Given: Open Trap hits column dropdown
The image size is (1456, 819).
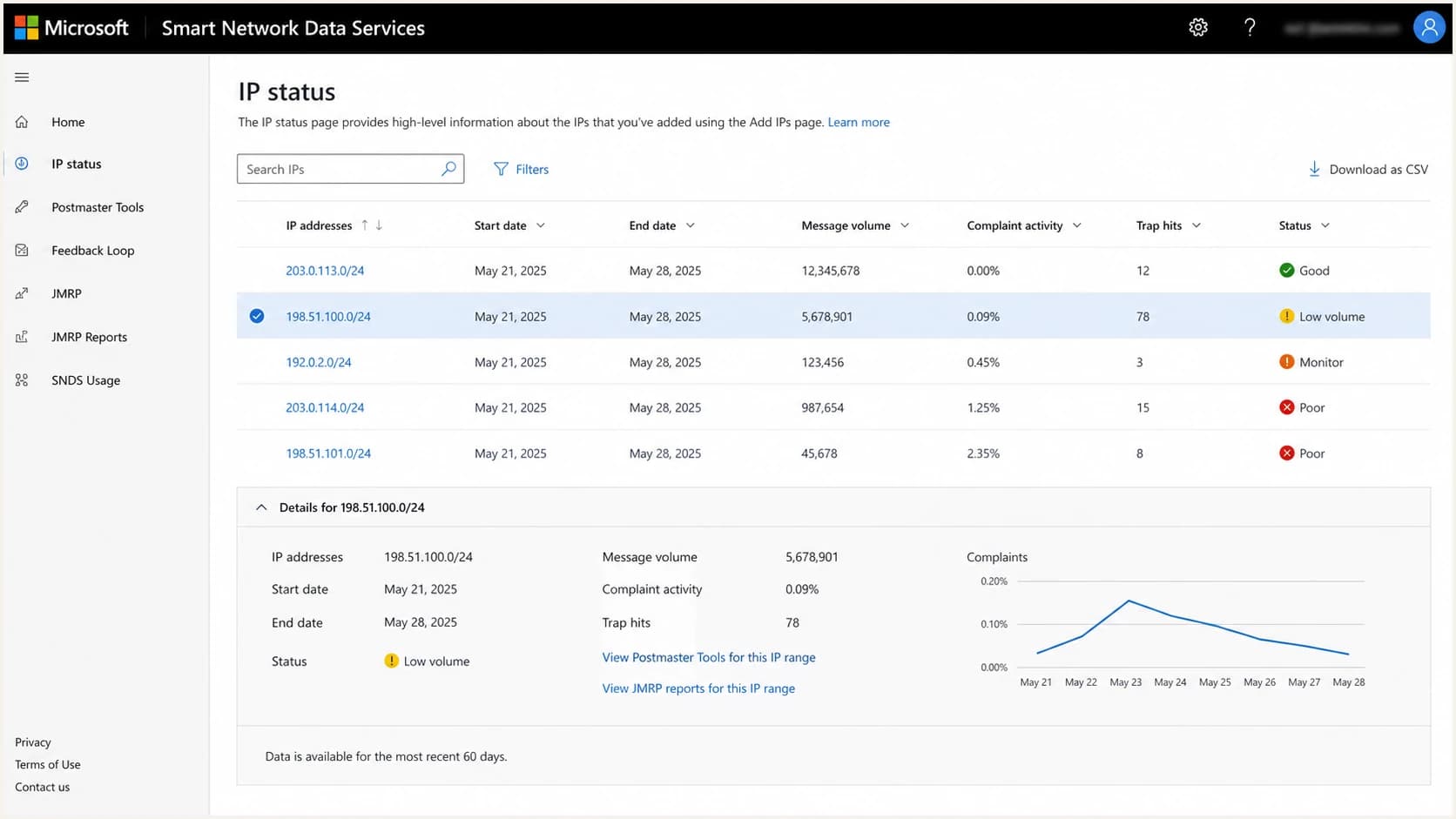Looking at the screenshot, I should tap(1196, 225).
